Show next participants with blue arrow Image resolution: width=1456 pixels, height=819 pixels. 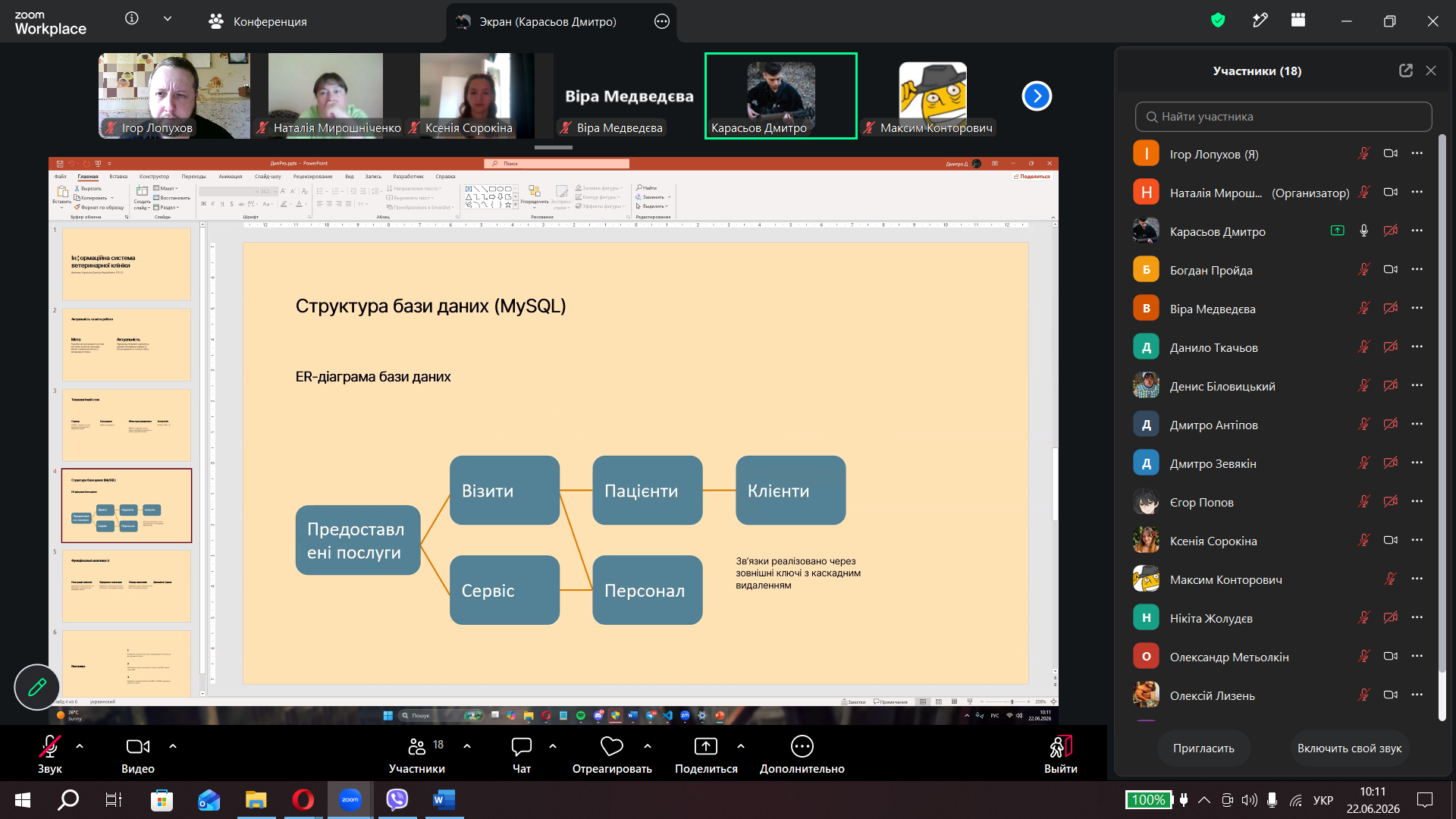click(x=1037, y=96)
